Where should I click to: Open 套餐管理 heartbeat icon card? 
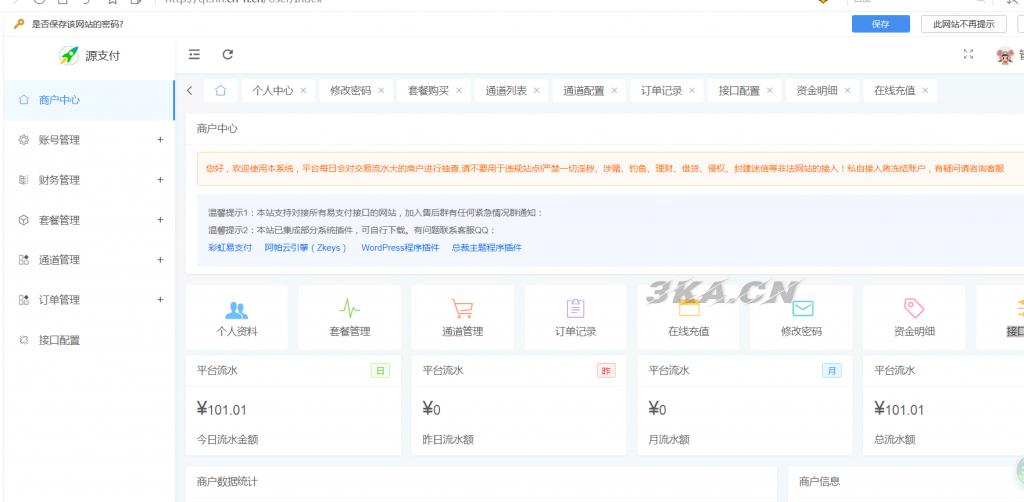click(349, 318)
